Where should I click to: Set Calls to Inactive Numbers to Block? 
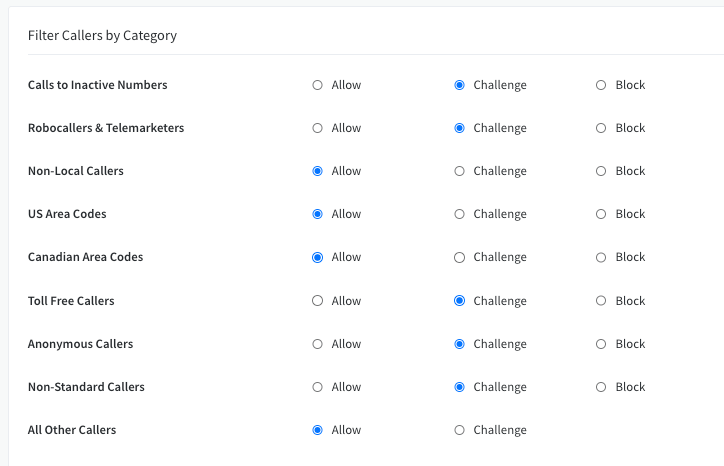click(x=601, y=85)
